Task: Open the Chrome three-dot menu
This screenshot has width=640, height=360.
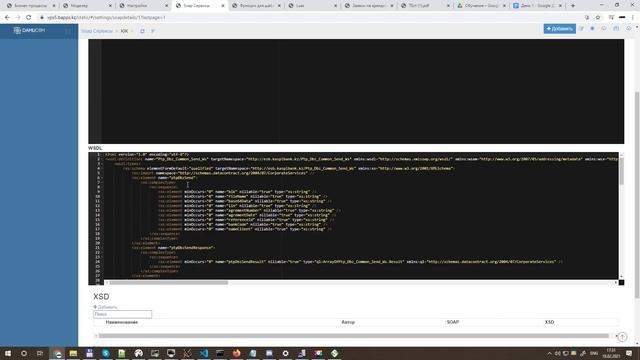Action: point(633,18)
